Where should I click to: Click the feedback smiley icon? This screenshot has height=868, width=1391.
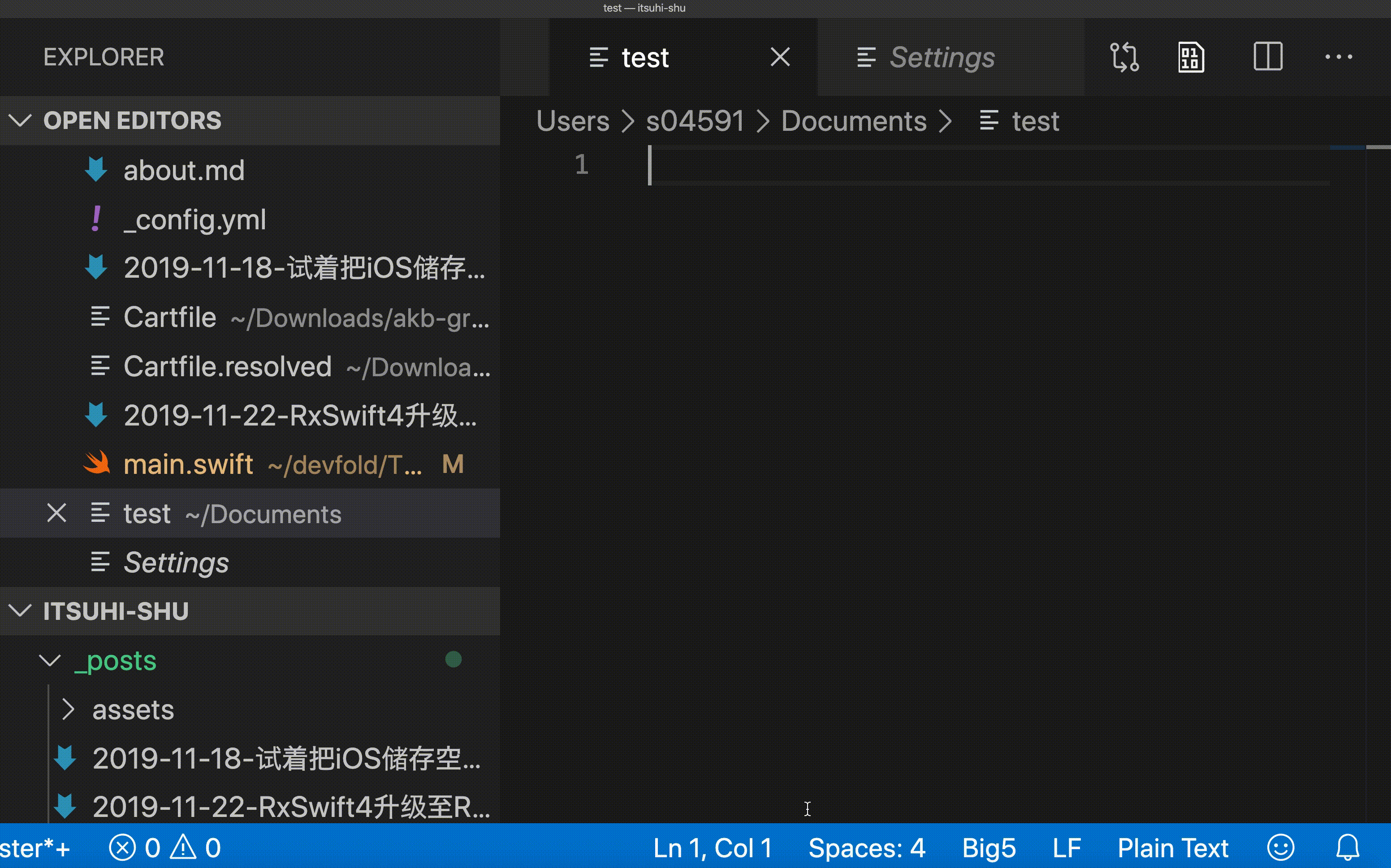click(x=1280, y=847)
